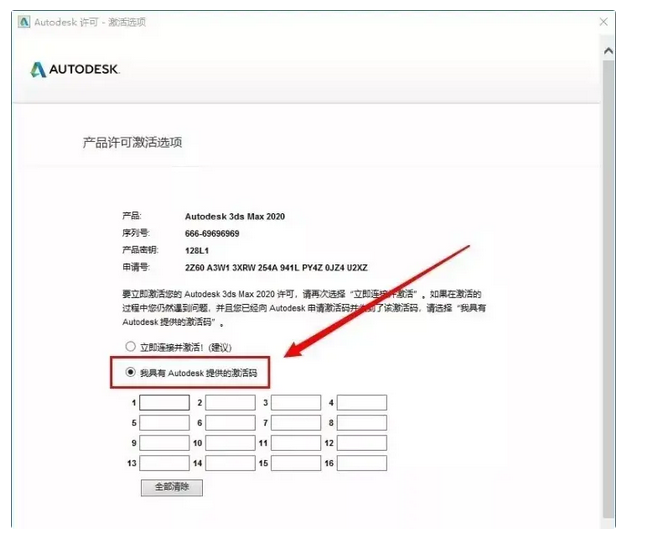Click activation code field 13
Image resolution: width=648 pixels, height=547 pixels.
pos(164,463)
